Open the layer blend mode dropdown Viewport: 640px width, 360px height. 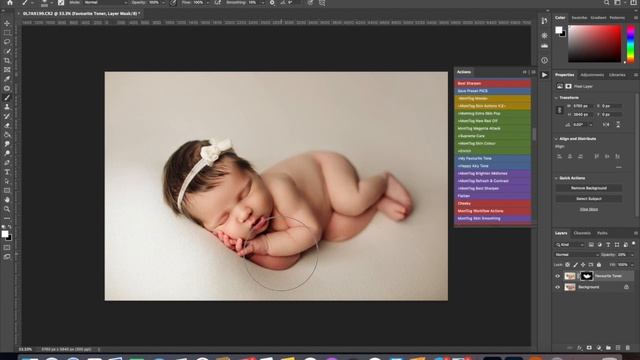click(x=576, y=255)
